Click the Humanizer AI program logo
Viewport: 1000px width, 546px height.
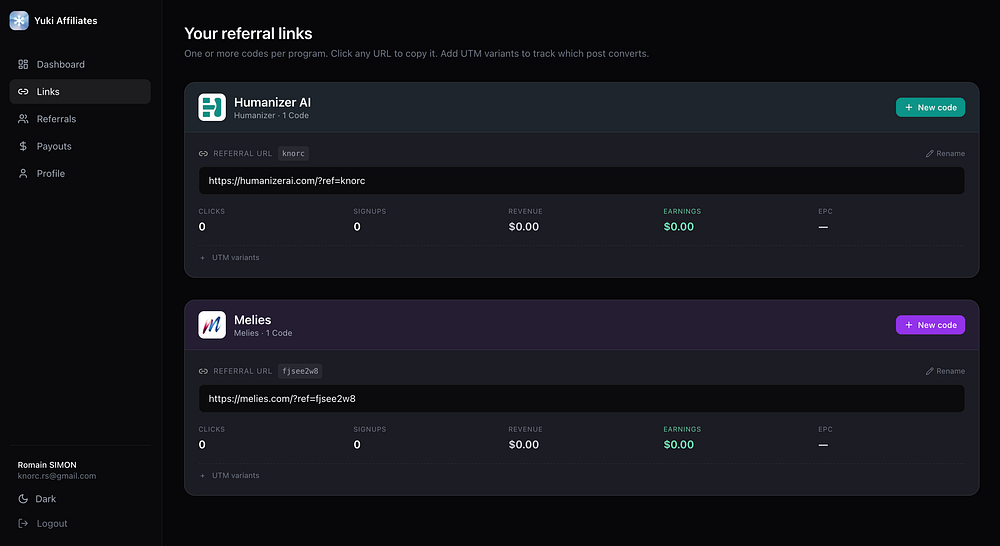pyautogui.click(x=212, y=107)
